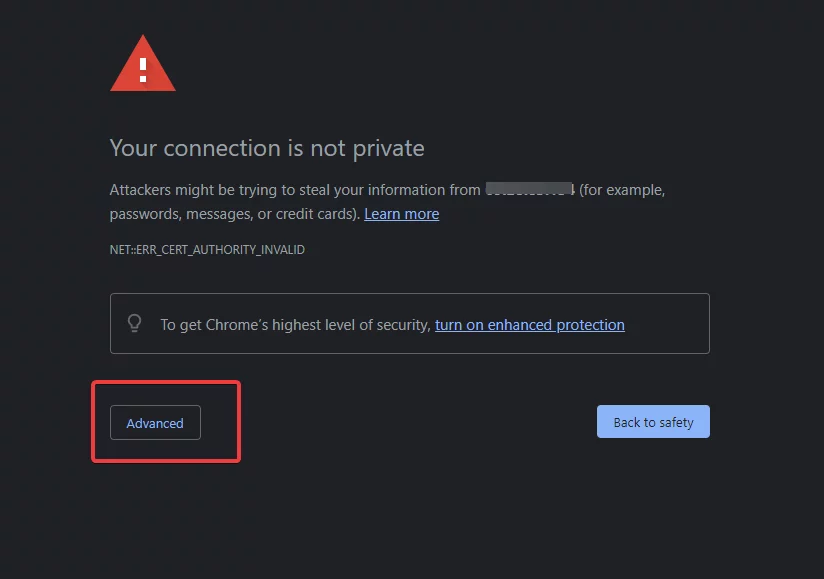Click the red warning triangle icon
824x579 pixels.
[x=142, y=64]
